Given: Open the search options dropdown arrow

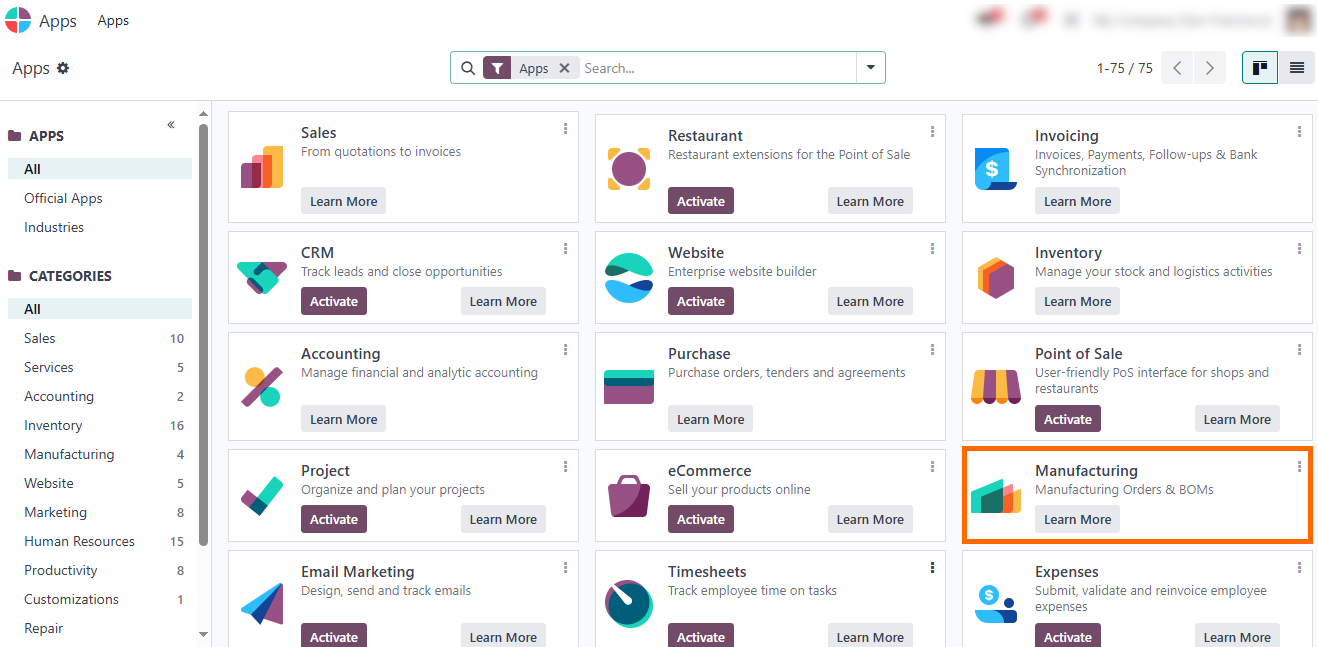Looking at the screenshot, I should click(x=871, y=68).
